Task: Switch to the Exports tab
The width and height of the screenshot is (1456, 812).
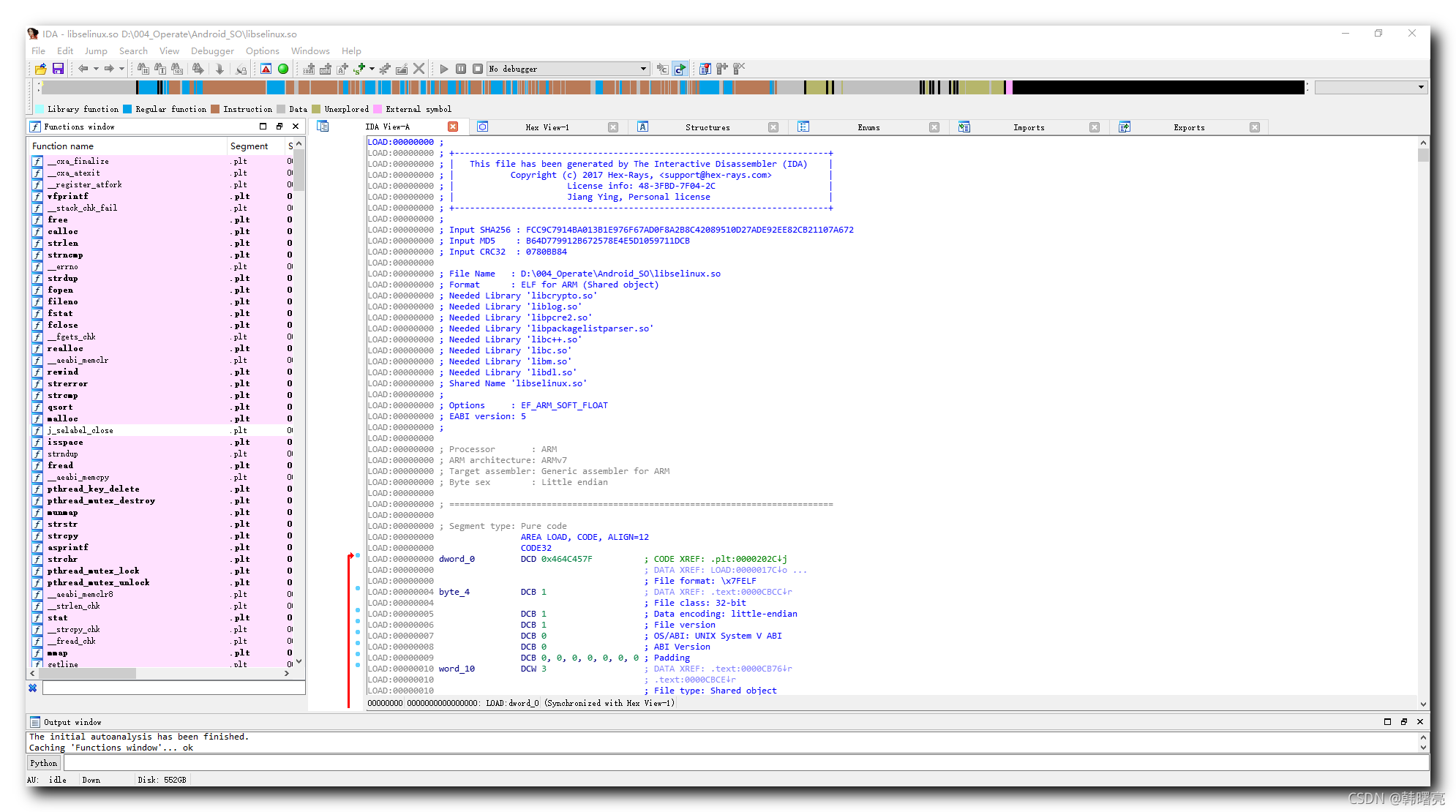Action: click(1189, 127)
